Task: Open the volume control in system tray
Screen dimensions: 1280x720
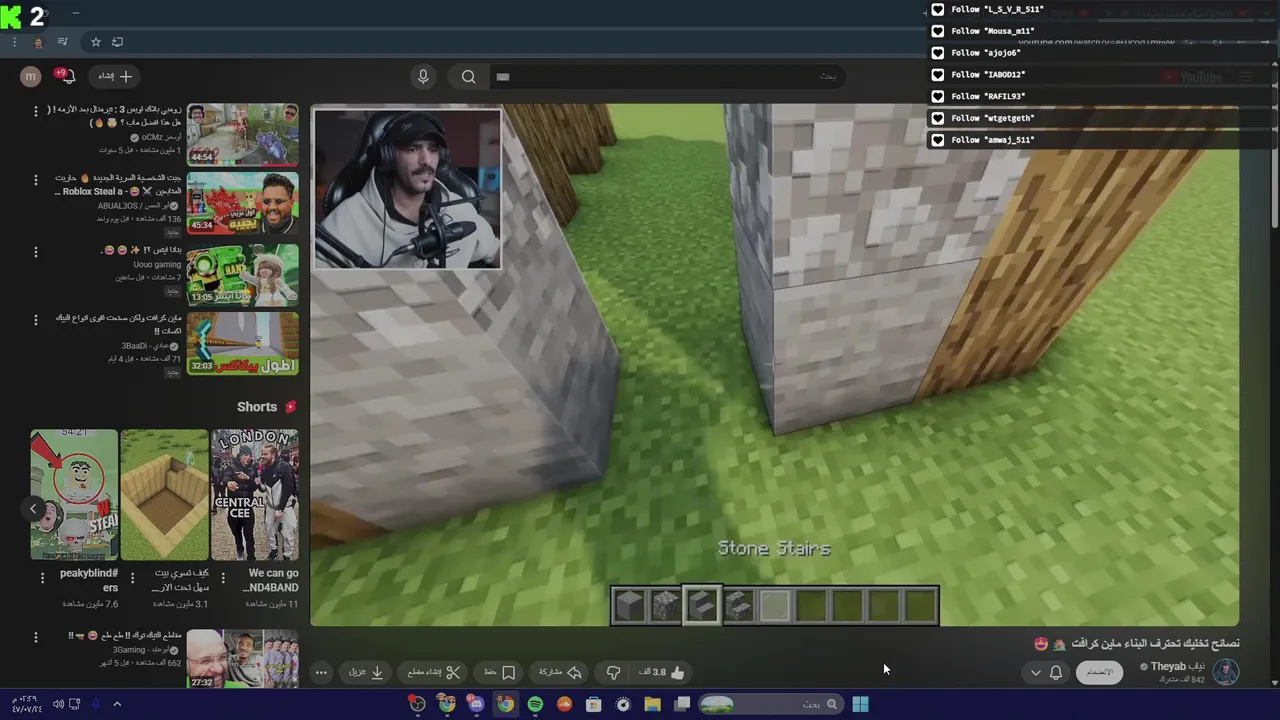Action: [x=57, y=704]
